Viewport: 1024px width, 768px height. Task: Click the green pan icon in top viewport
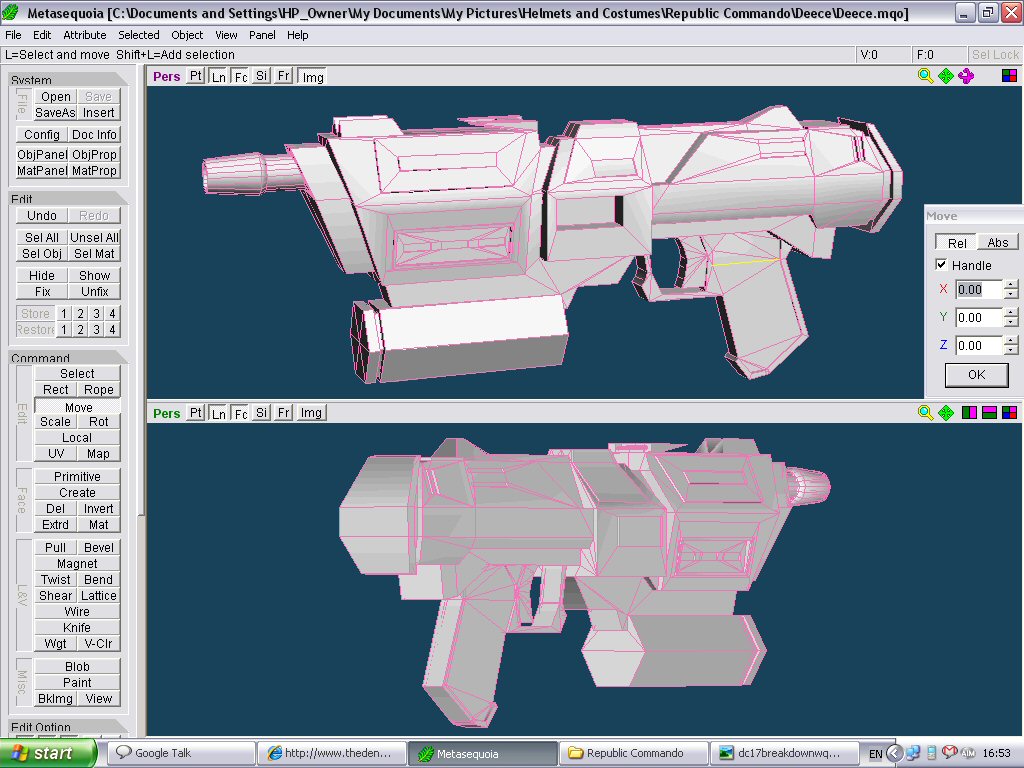point(946,76)
